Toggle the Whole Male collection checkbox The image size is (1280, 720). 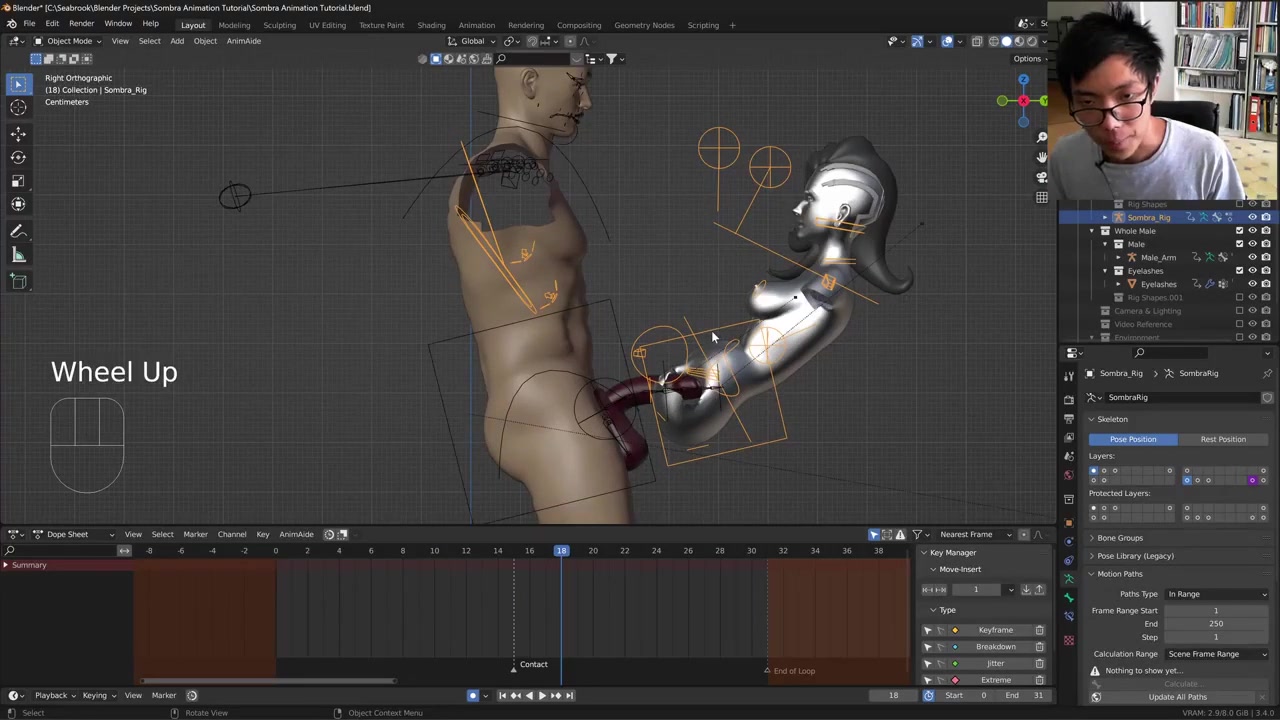pos(1239,231)
